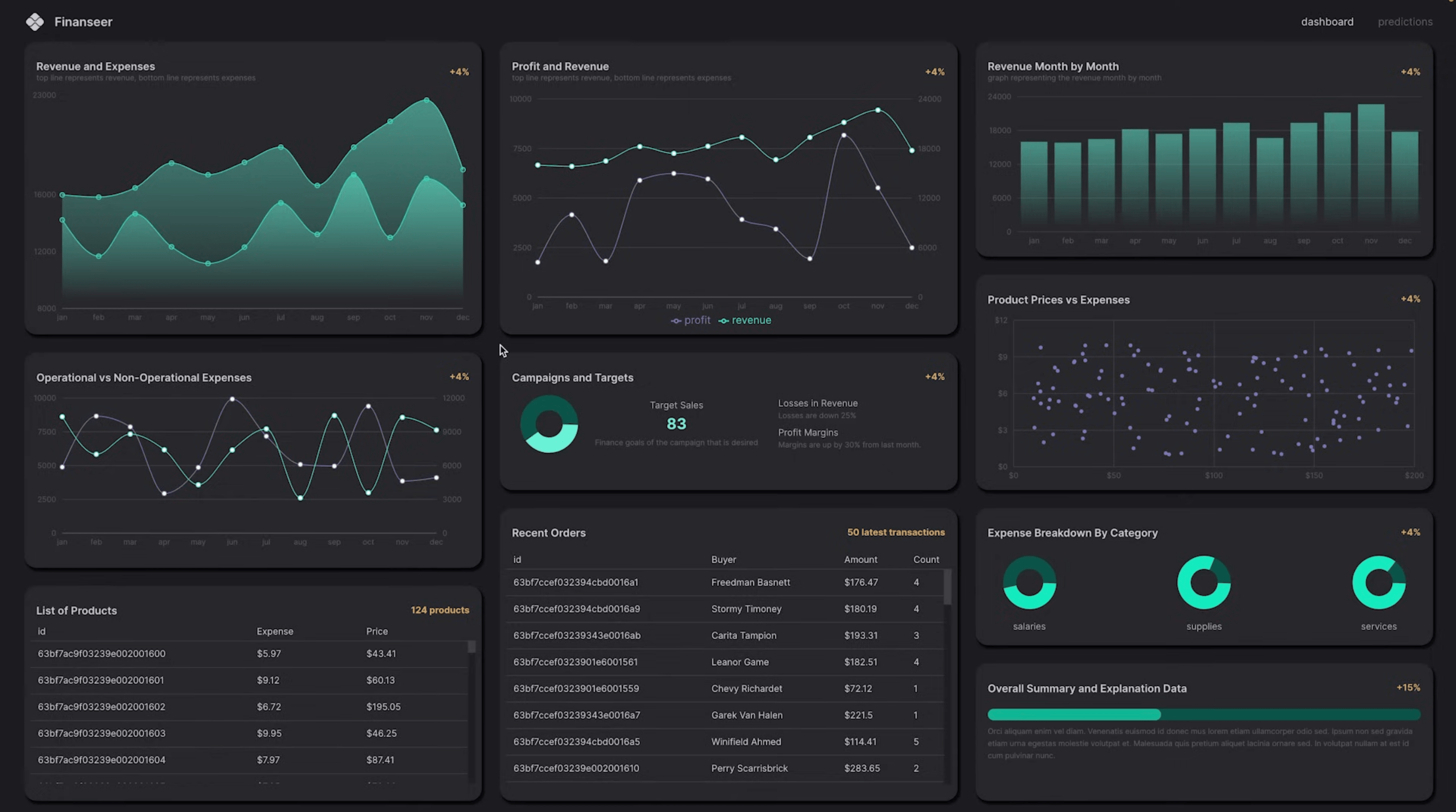Click the Losses in Revenue heading
This screenshot has height=812, width=1456.
[x=817, y=403]
